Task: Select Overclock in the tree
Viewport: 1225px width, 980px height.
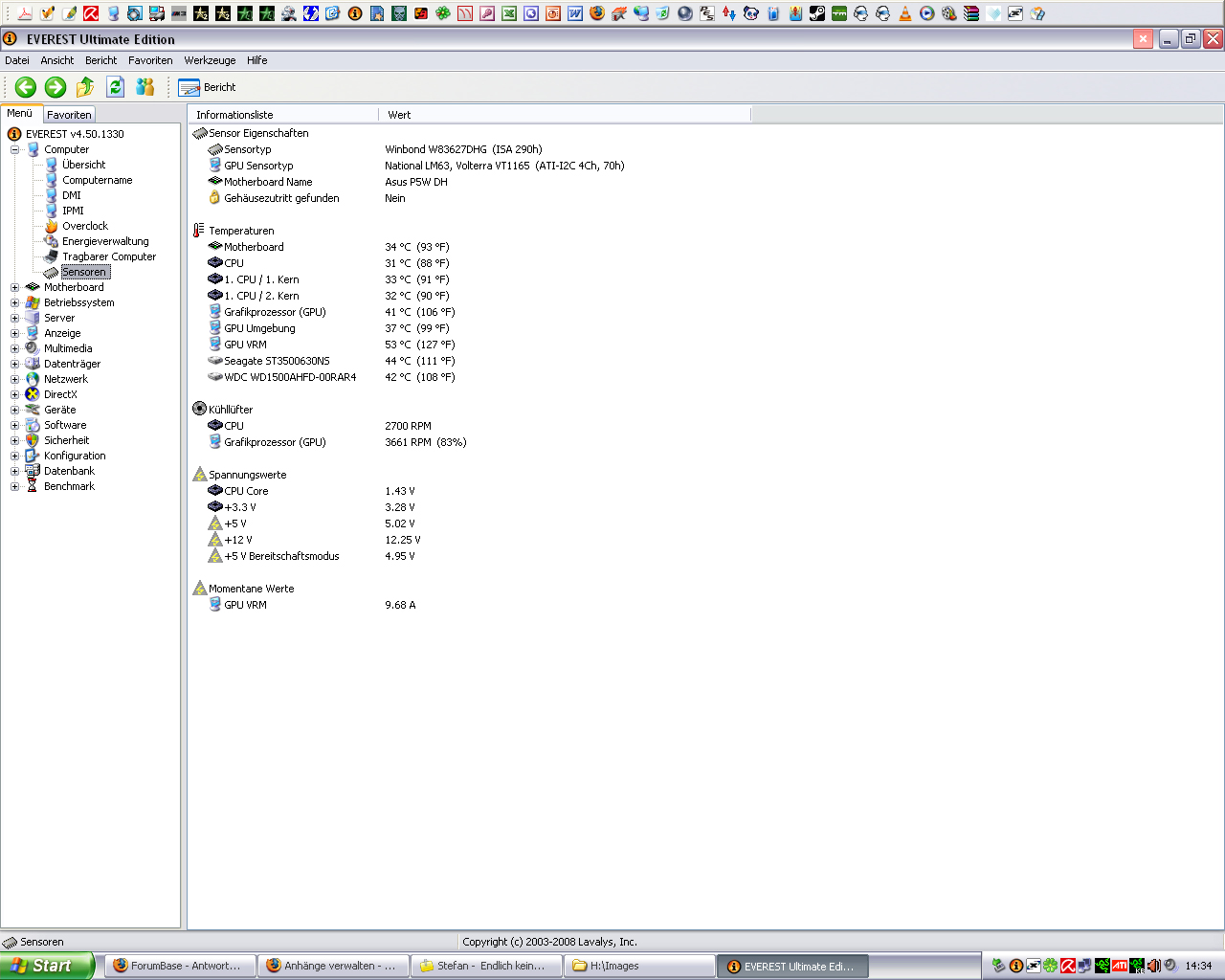Action: point(85,226)
